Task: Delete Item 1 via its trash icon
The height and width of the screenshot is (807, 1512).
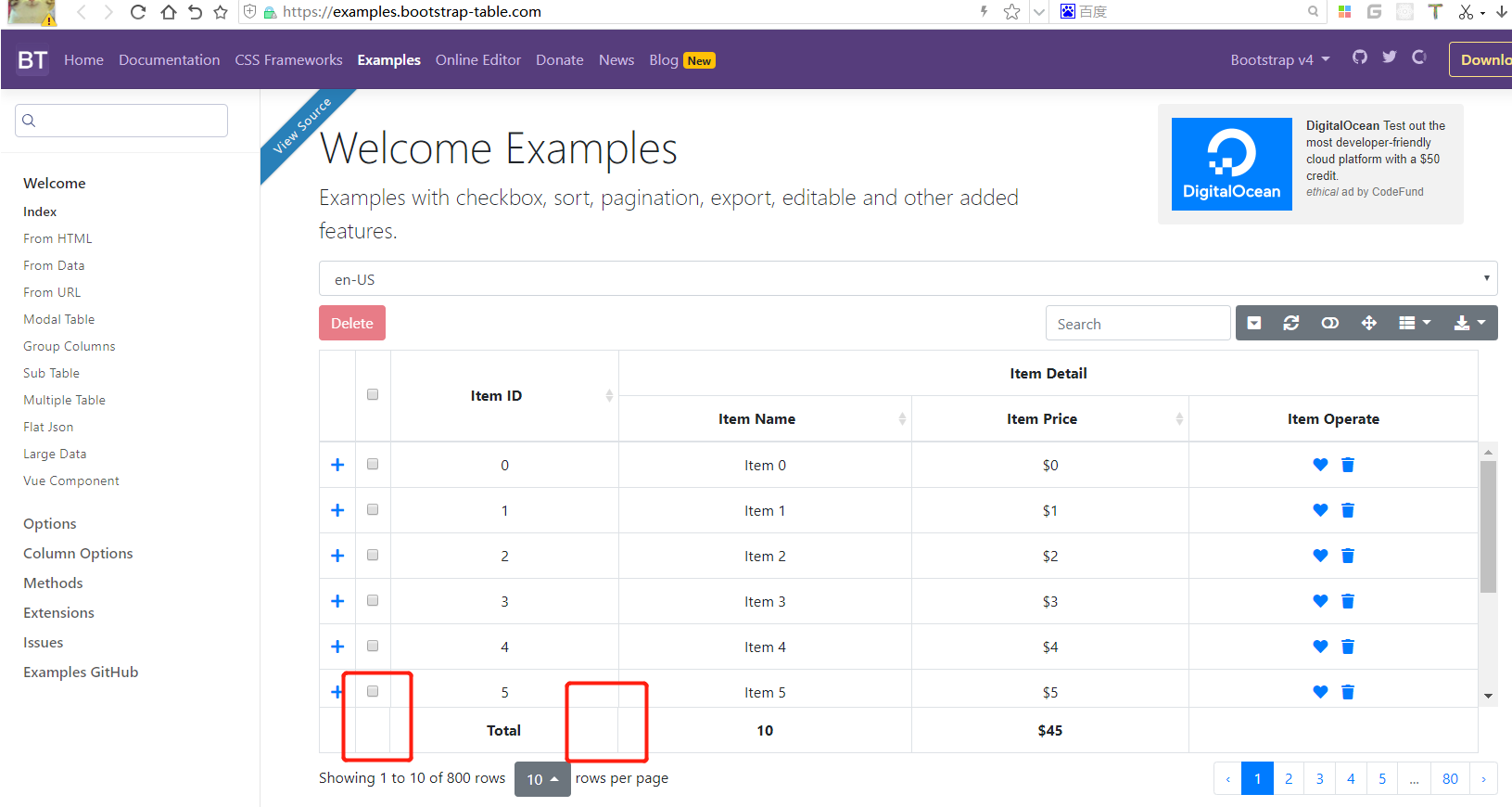Action: (x=1348, y=510)
